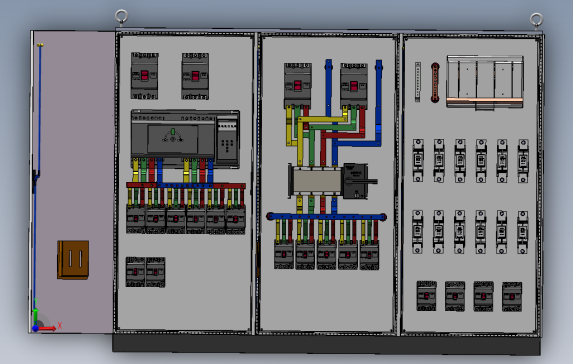Select the transparent covered enclosure at the top right

[485, 82]
